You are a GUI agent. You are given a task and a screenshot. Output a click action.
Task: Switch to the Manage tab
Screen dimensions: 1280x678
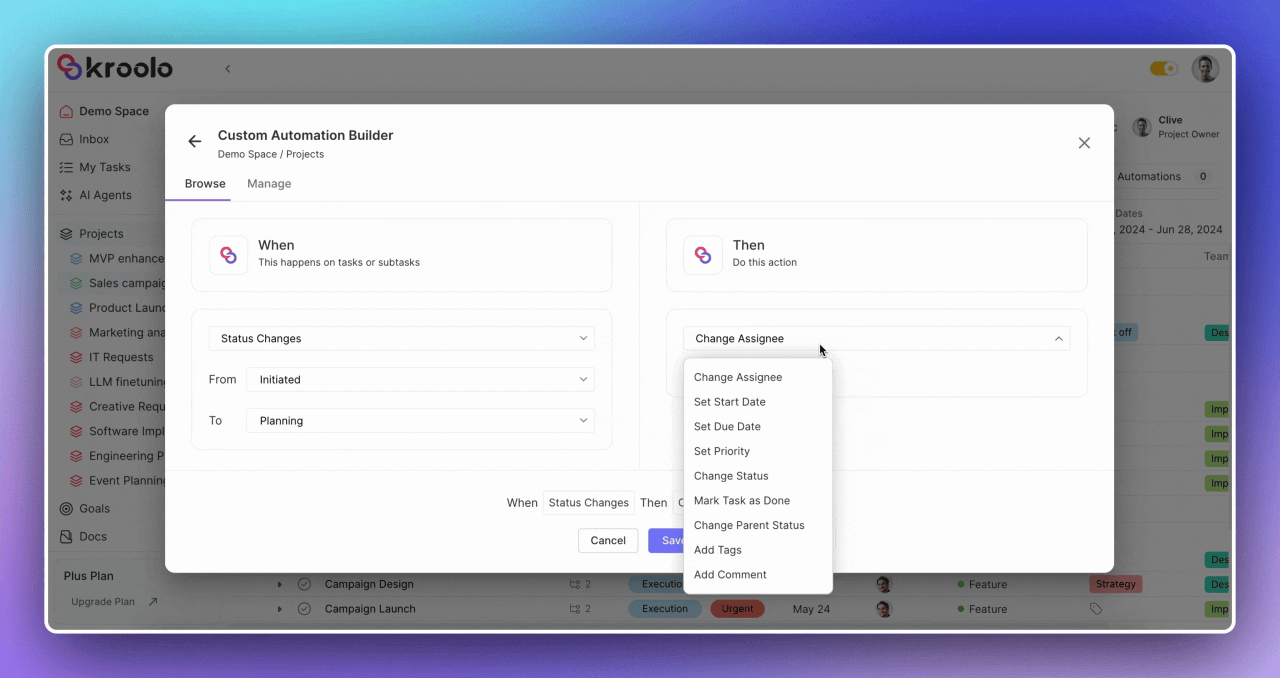[268, 183]
